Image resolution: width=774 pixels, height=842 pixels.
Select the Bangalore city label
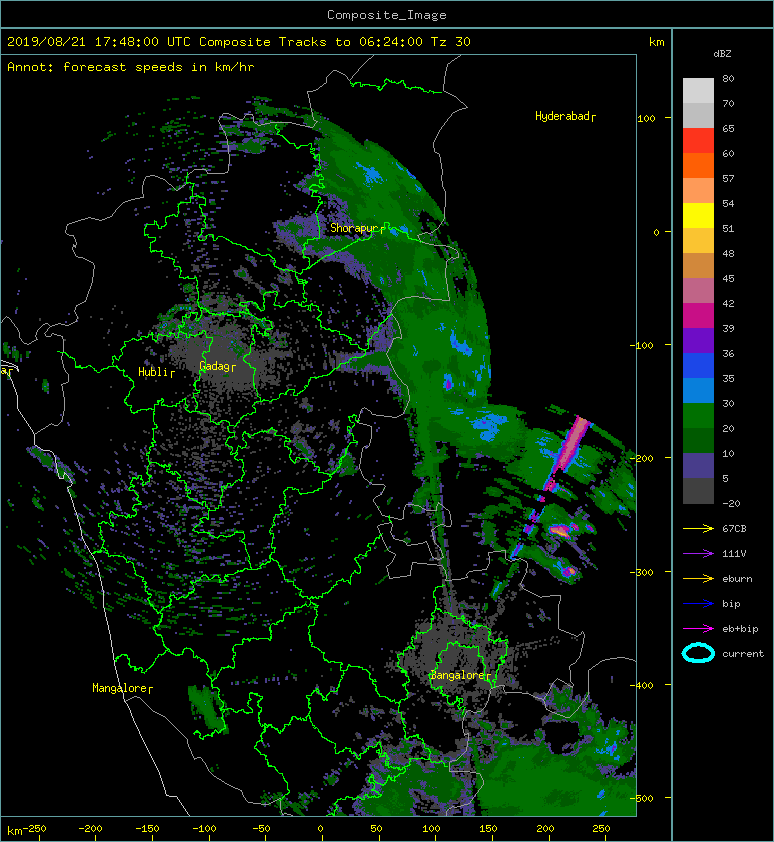(x=460, y=675)
